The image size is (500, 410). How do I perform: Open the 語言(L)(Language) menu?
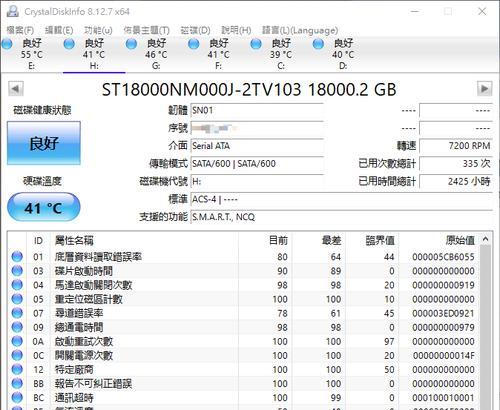click(300, 30)
